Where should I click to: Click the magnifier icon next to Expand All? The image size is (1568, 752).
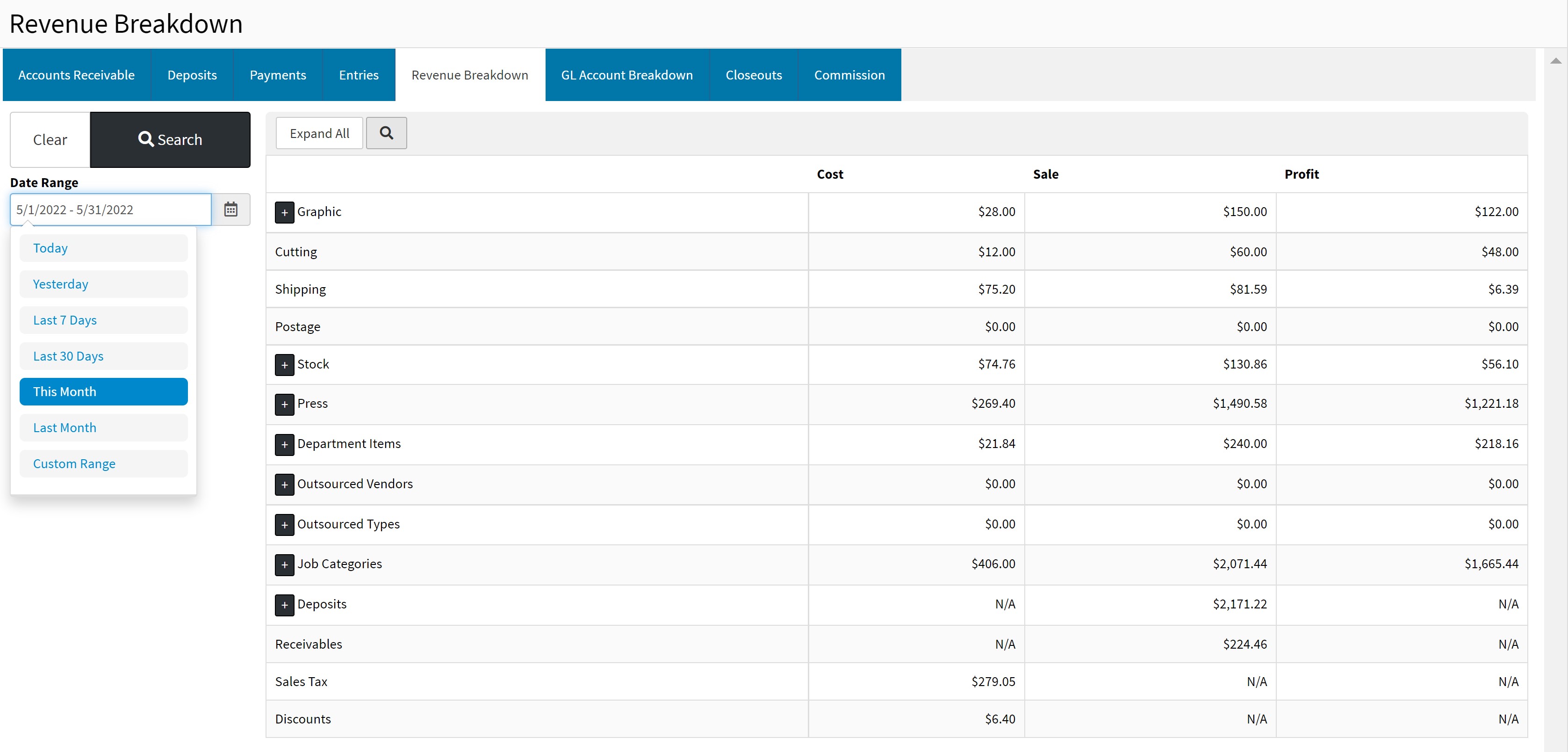[386, 133]
